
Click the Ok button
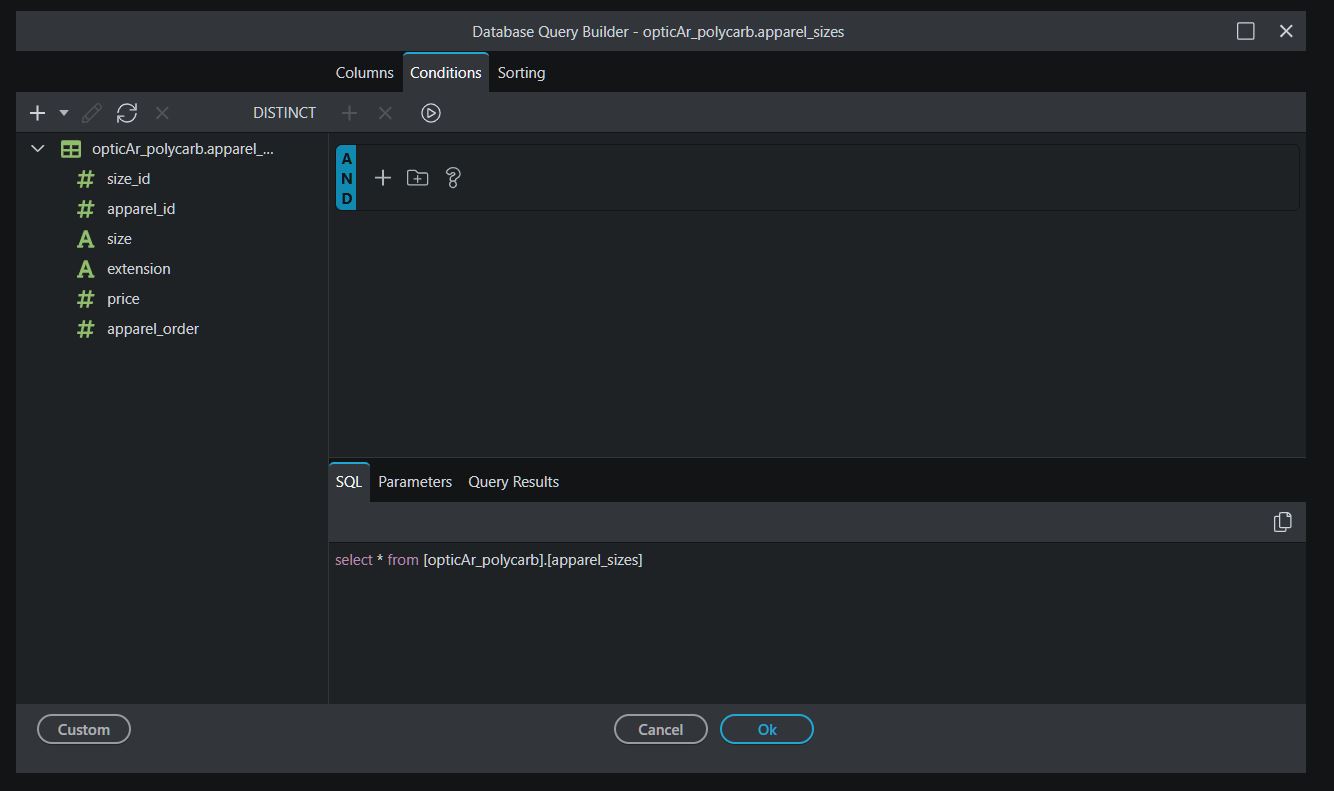(766, 729)
